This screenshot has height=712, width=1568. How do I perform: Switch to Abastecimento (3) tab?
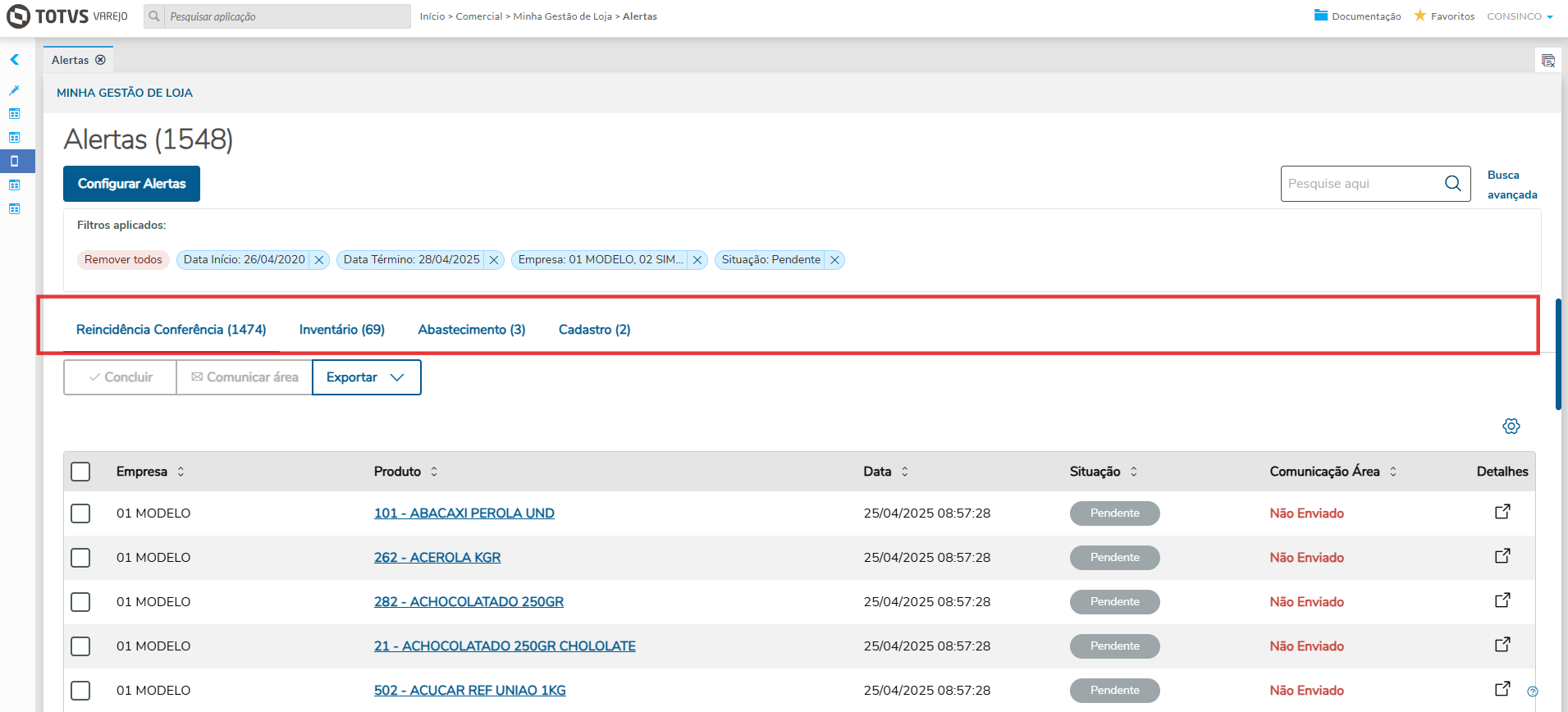472,330
